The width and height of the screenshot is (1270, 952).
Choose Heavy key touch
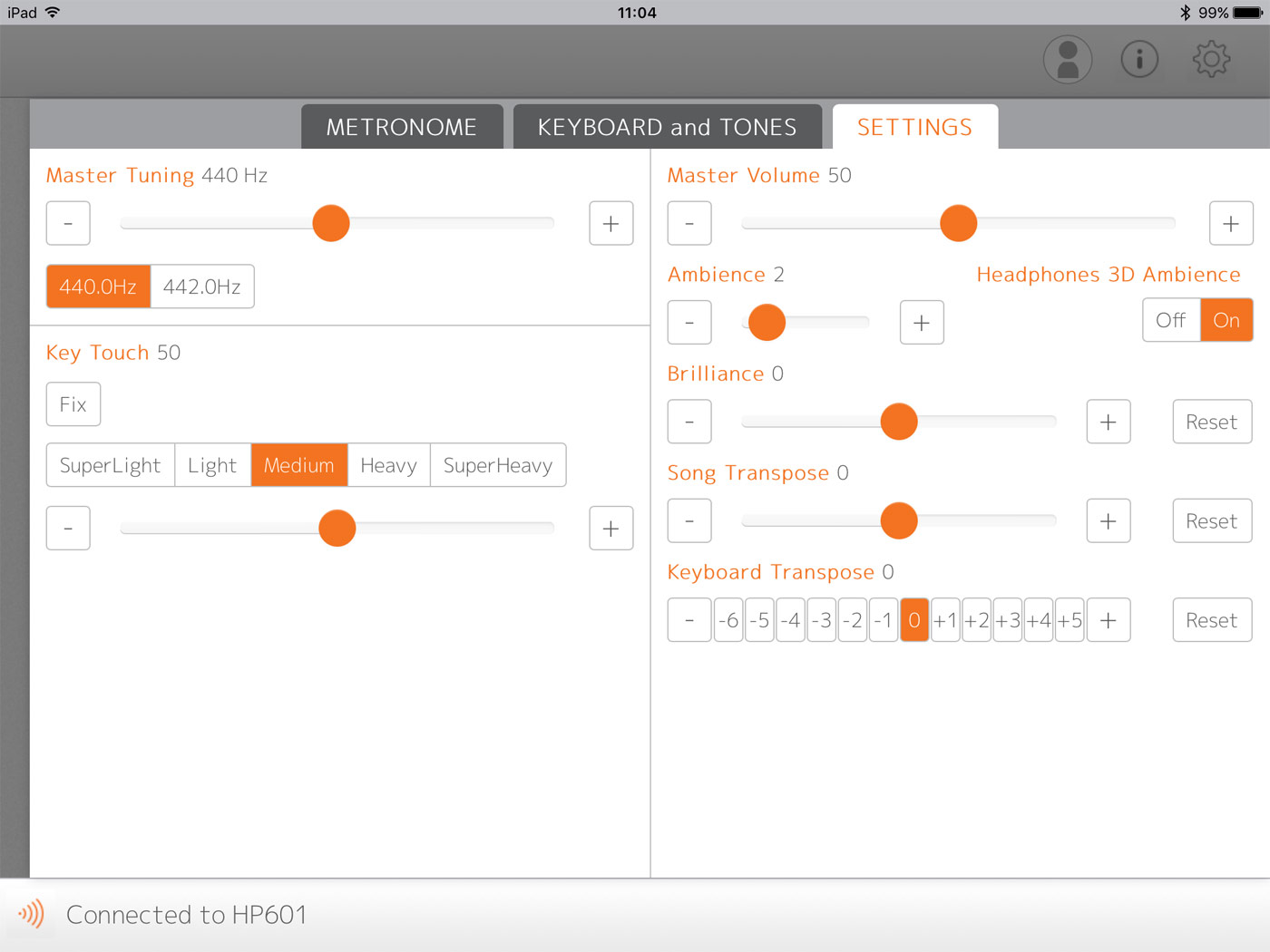[389, 465]
